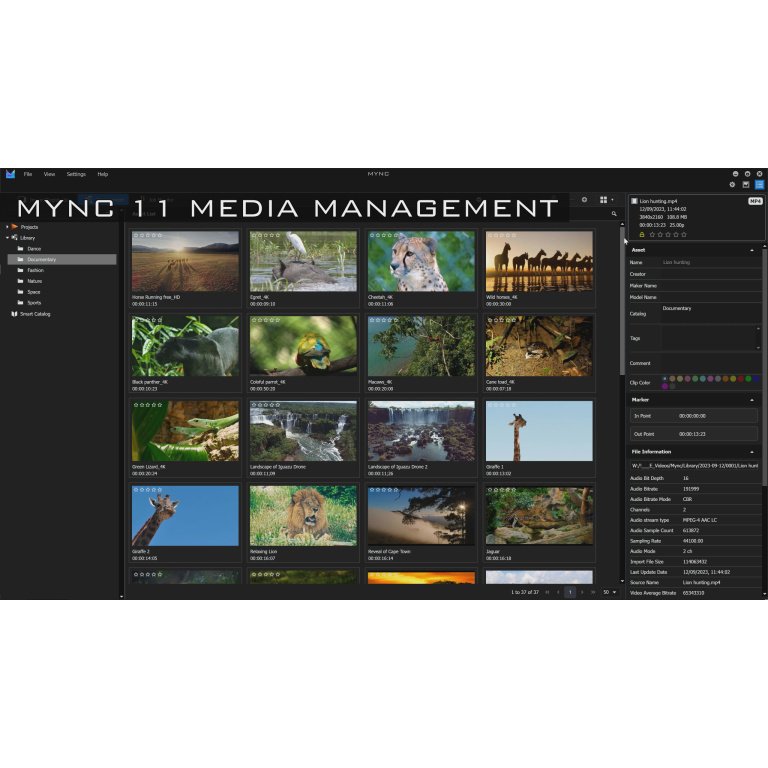Viewport: 768px width, 768px height.
Task: Click the Mync logo icon in top-left corner
Action: pyautogui.click(x=10, y=174)
